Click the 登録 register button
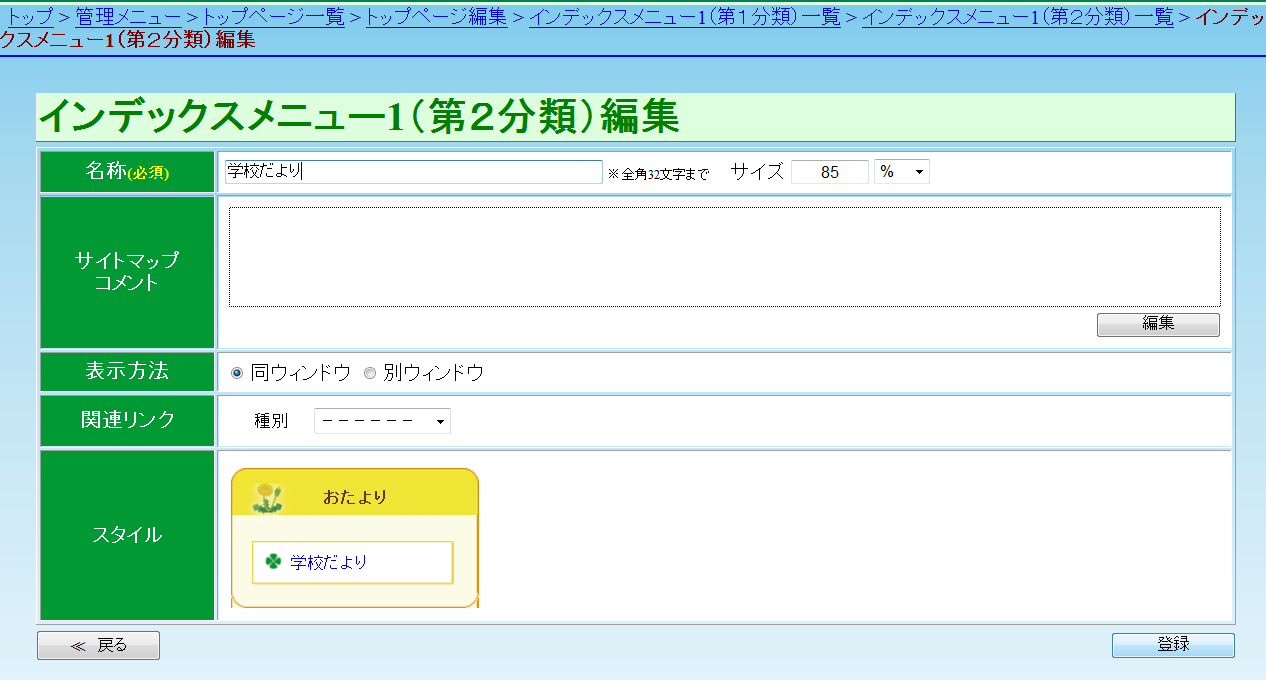The image size is (1266, 680). point(1173,645)
